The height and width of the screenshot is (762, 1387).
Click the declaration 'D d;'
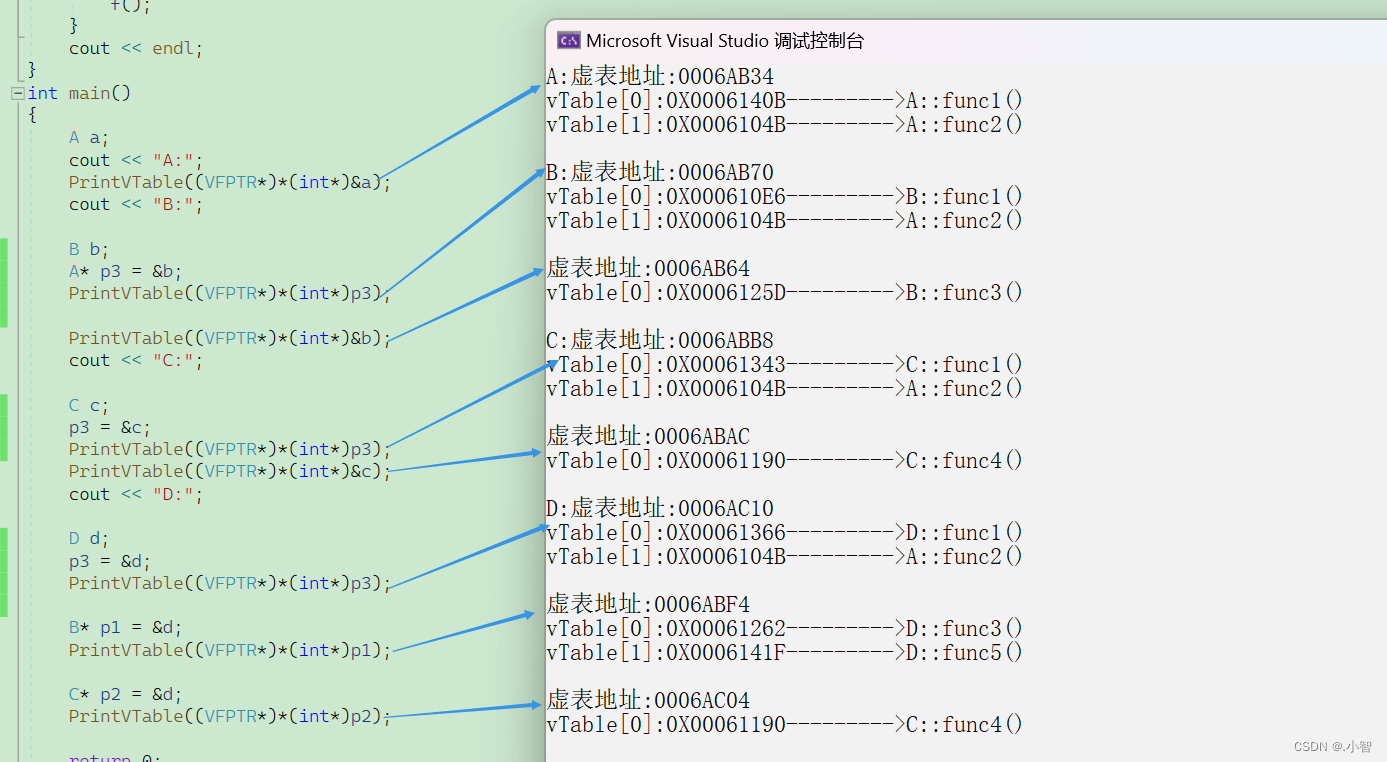pos(88,539)
